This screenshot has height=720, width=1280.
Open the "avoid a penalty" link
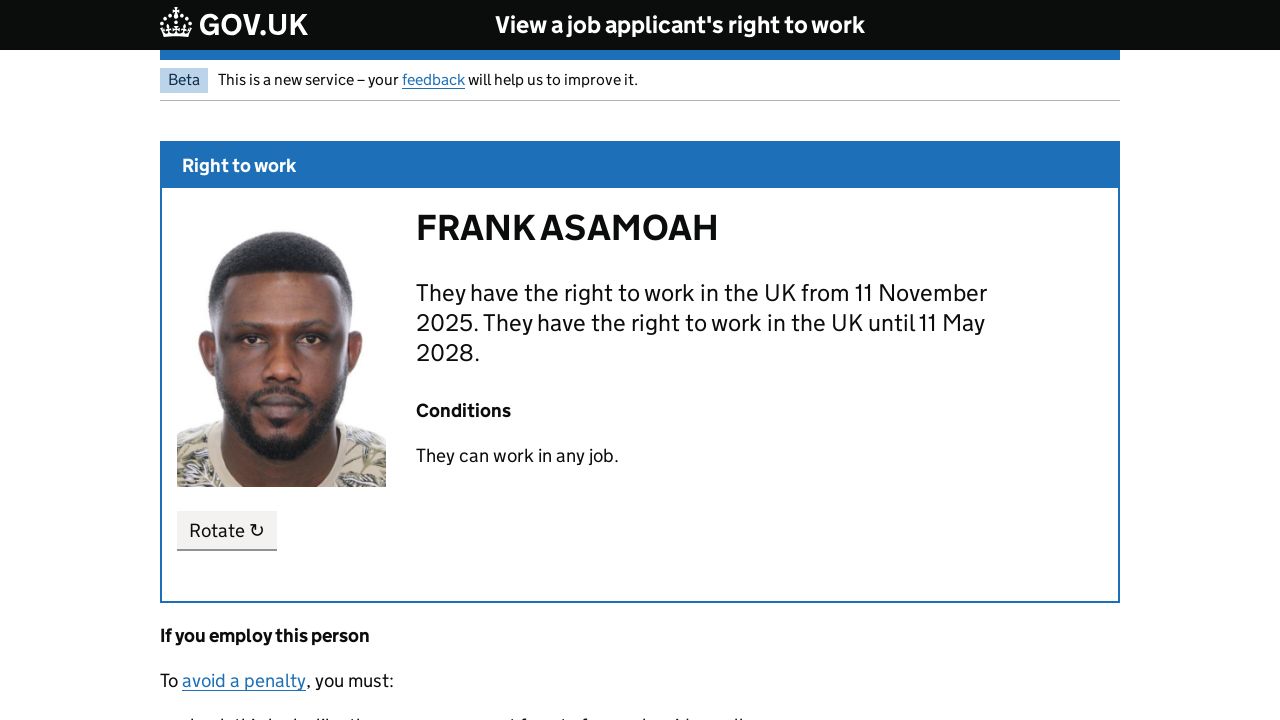coord(244,681)
